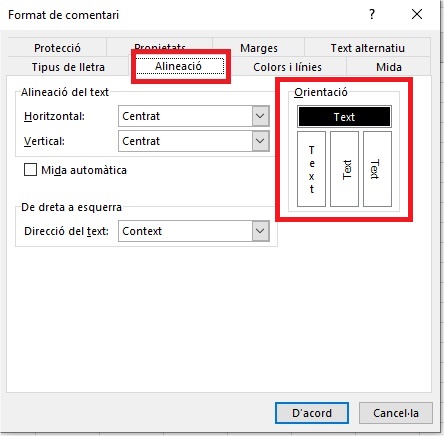The image size is (444, 436).
Task: Expand the Vertical alignment dropdown arrow
Action: pyautogui.click(x=260, y=141)
